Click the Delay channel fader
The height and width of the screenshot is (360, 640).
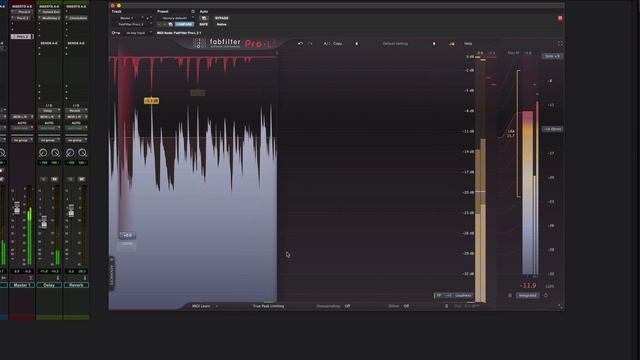pyautogui.click(x=44, y=222)
